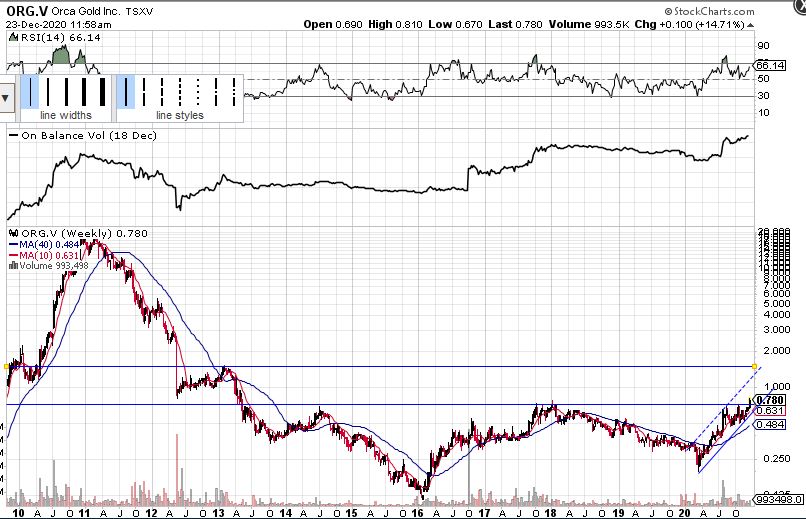Pick the medium (third) line width

pyautogui.click(x=66, y=91)
